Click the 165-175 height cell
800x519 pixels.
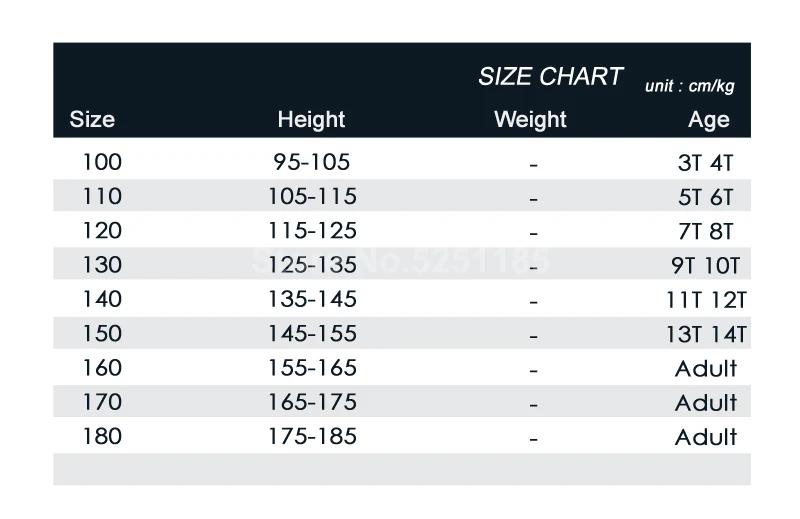pyautogui.click(x=312, y=402)
